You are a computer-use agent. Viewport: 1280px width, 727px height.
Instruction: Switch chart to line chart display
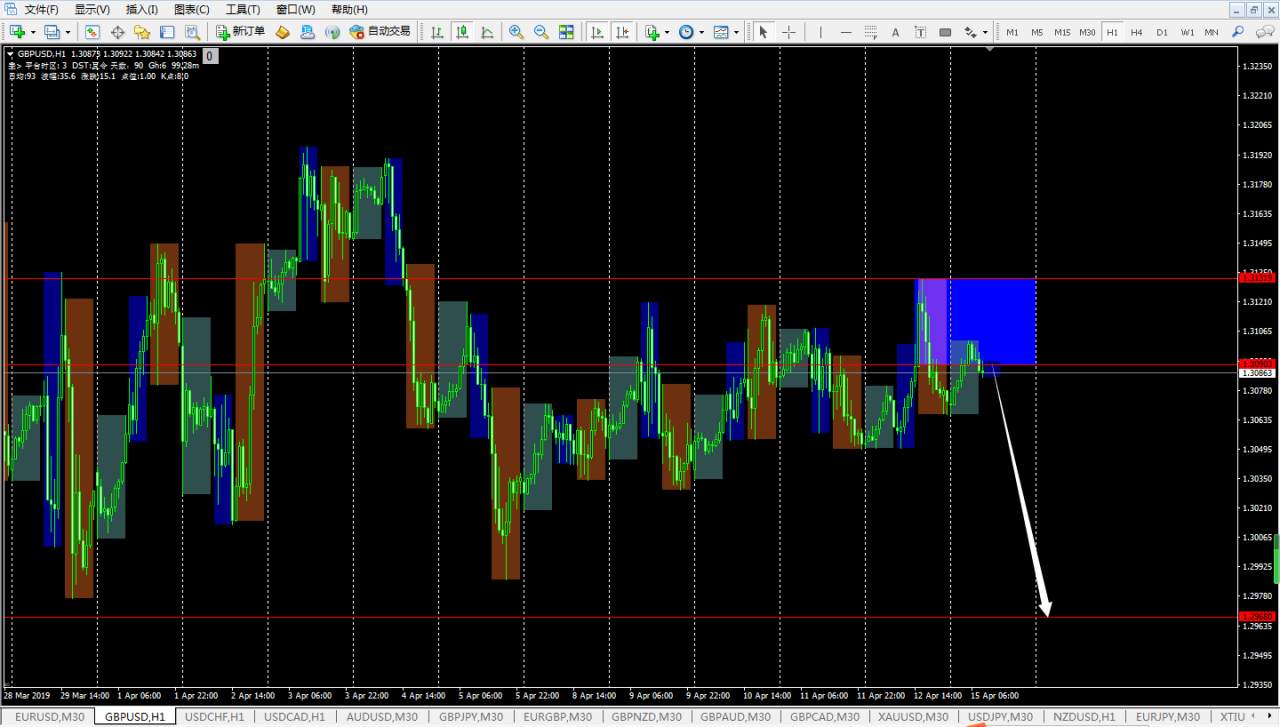click(487, 32)
